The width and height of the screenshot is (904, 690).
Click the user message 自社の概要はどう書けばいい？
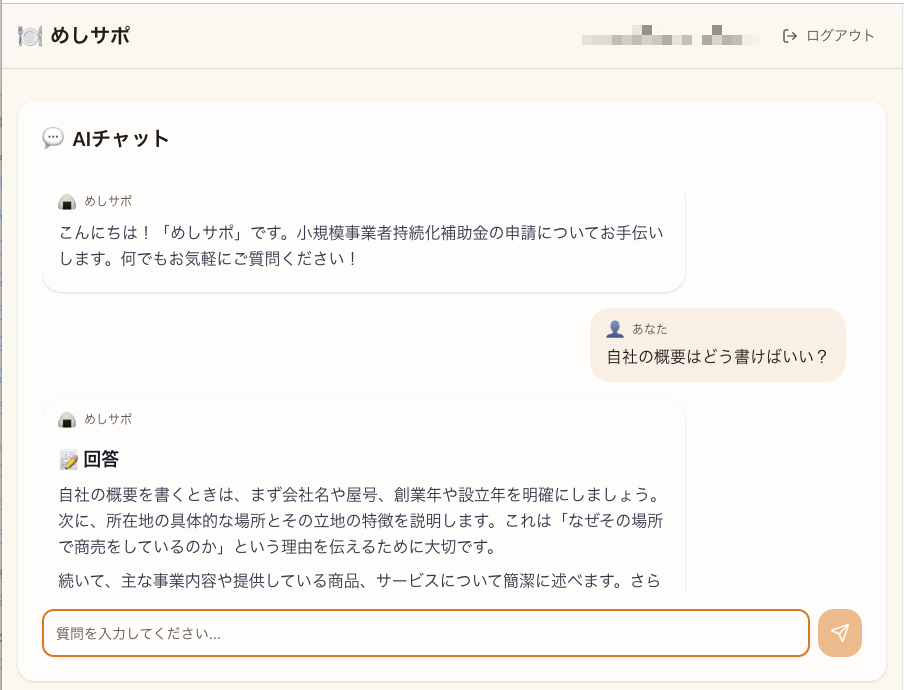tap(717, 356)
